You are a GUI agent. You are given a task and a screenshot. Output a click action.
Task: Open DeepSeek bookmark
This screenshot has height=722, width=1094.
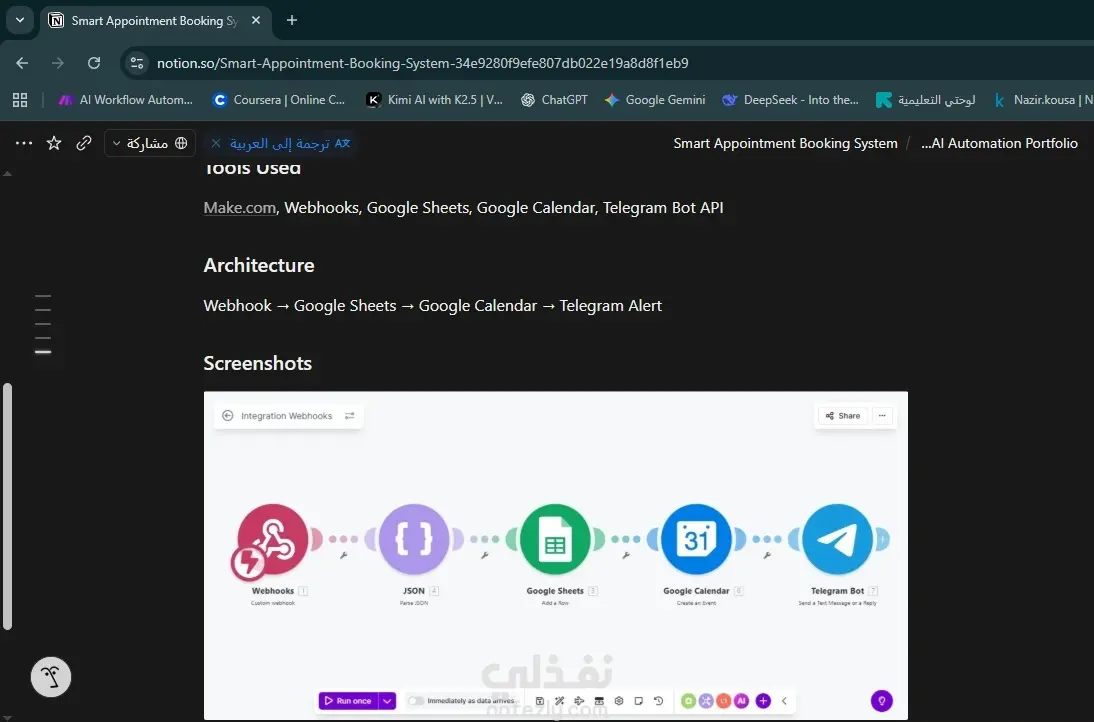pos(790,100)
